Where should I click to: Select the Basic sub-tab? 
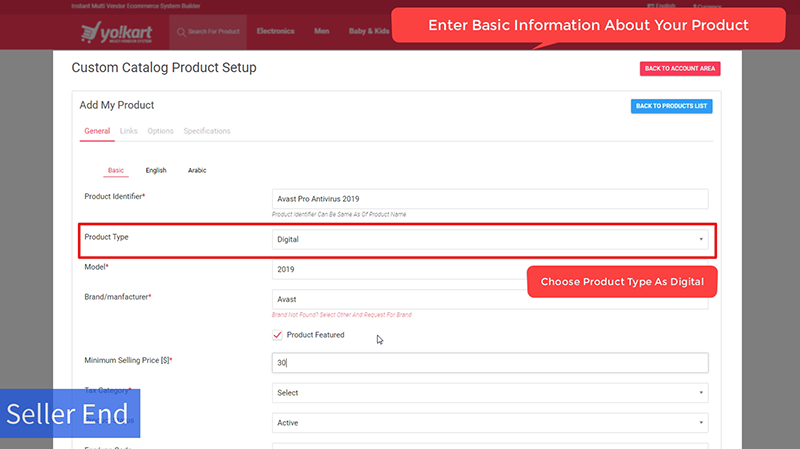[x=116, y=170]
